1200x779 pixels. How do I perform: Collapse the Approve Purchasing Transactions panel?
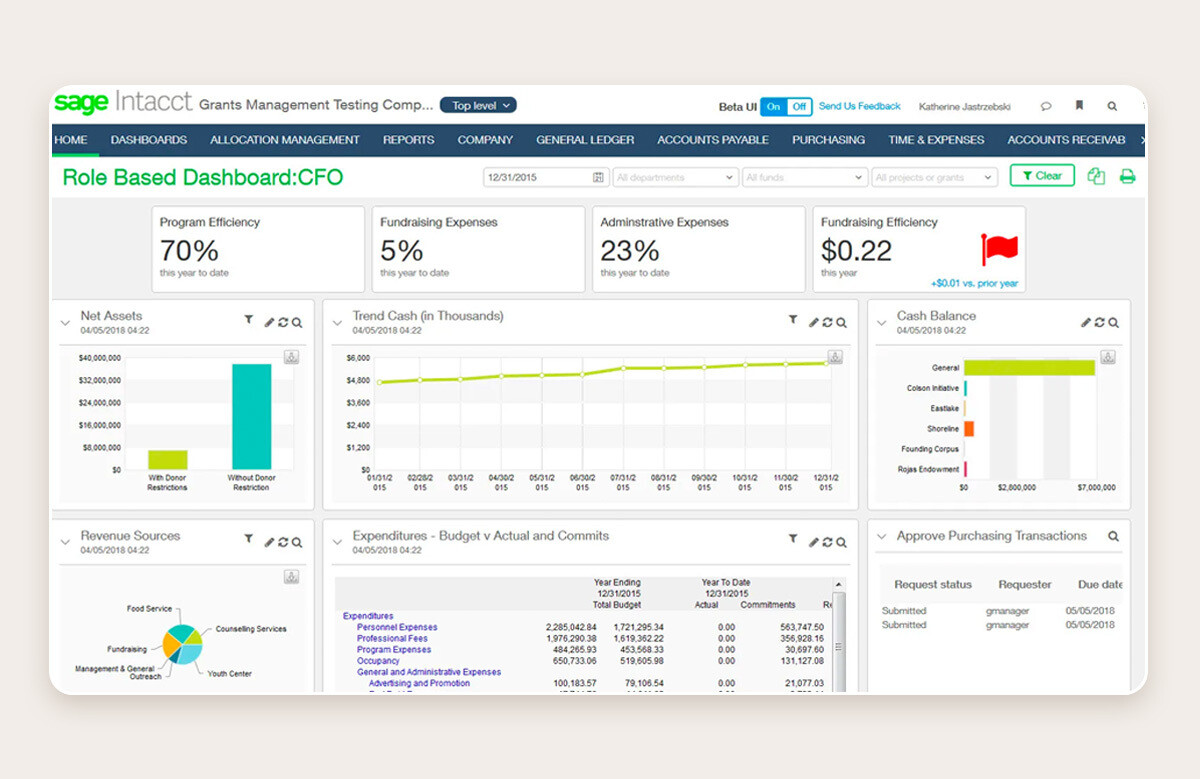[x=882, y=537]
